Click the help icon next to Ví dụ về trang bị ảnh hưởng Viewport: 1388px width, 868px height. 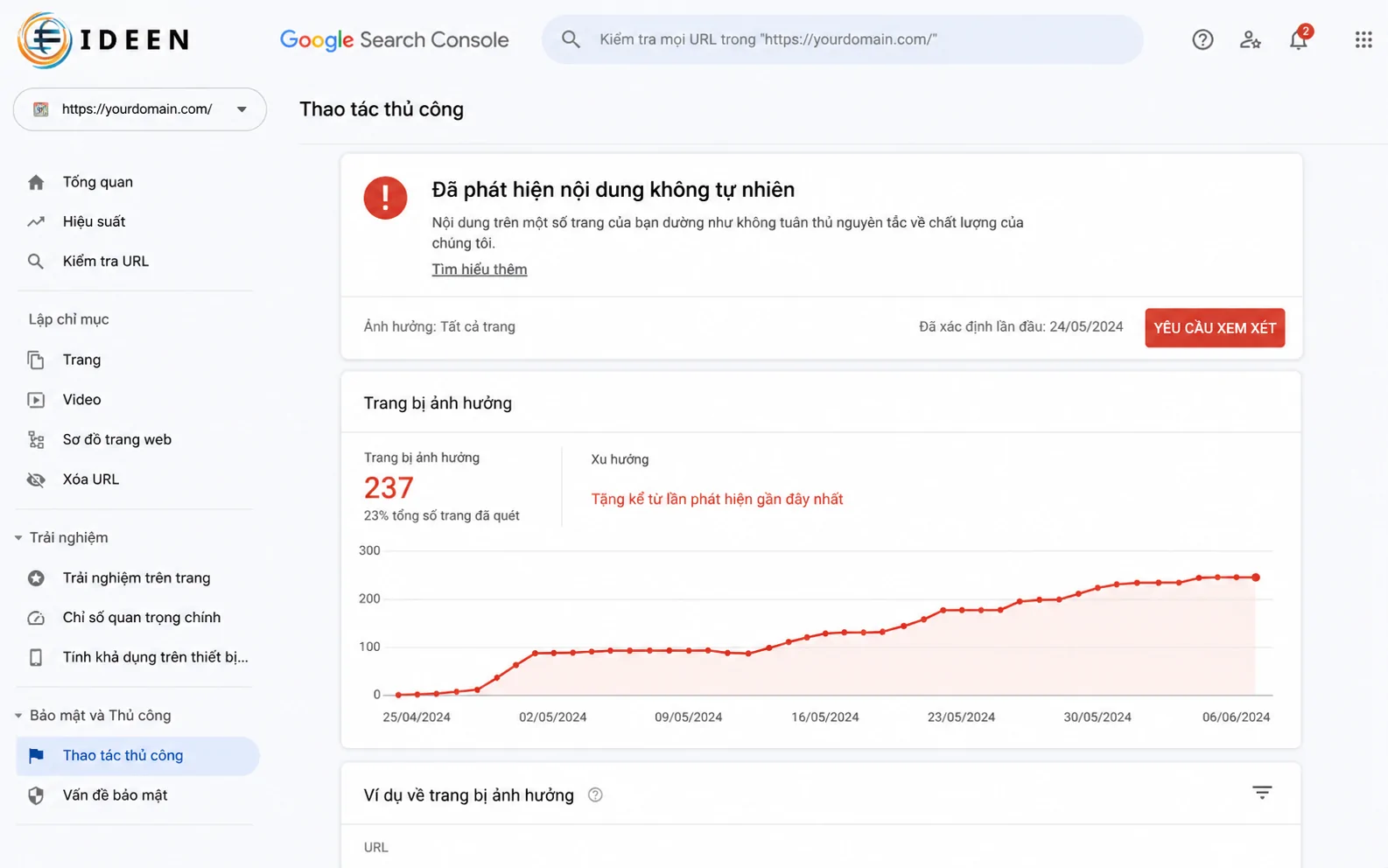point(595,794)
